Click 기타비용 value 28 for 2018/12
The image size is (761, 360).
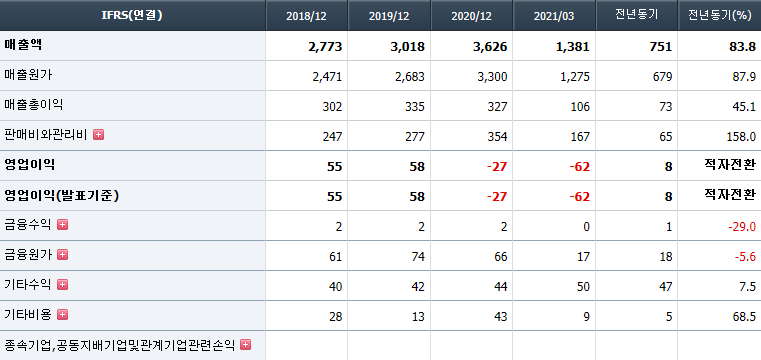click(x=335, y=317)
